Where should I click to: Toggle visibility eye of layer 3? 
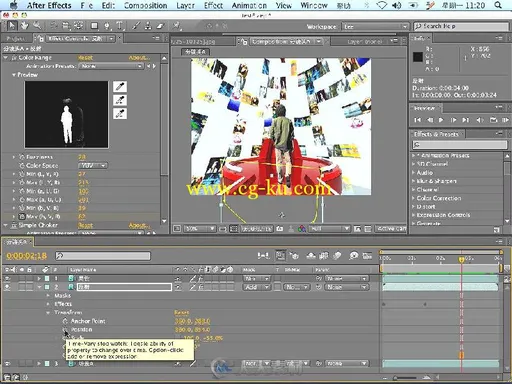7,364
